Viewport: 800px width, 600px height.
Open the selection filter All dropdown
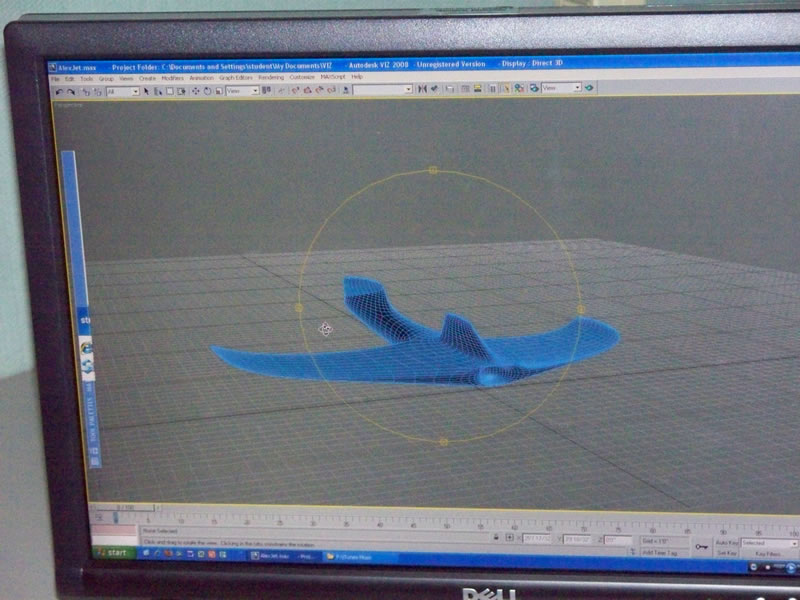coord(122,91)
